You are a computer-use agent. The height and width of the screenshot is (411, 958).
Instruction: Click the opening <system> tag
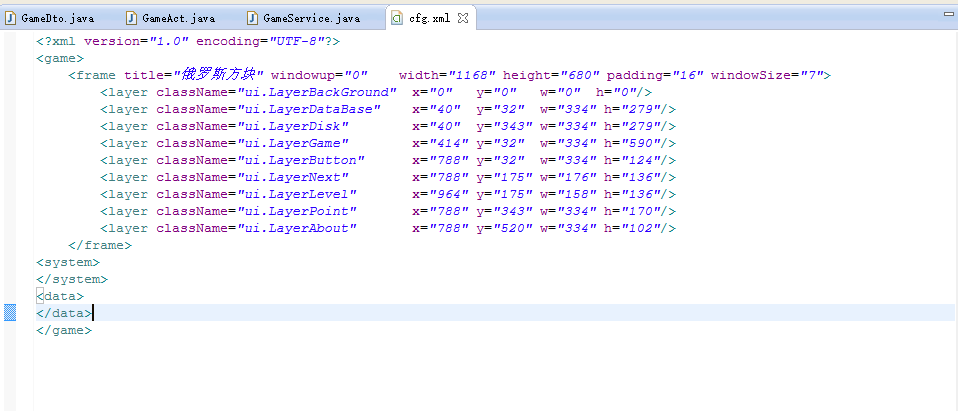pyautogui.click(x=68, y=263)
